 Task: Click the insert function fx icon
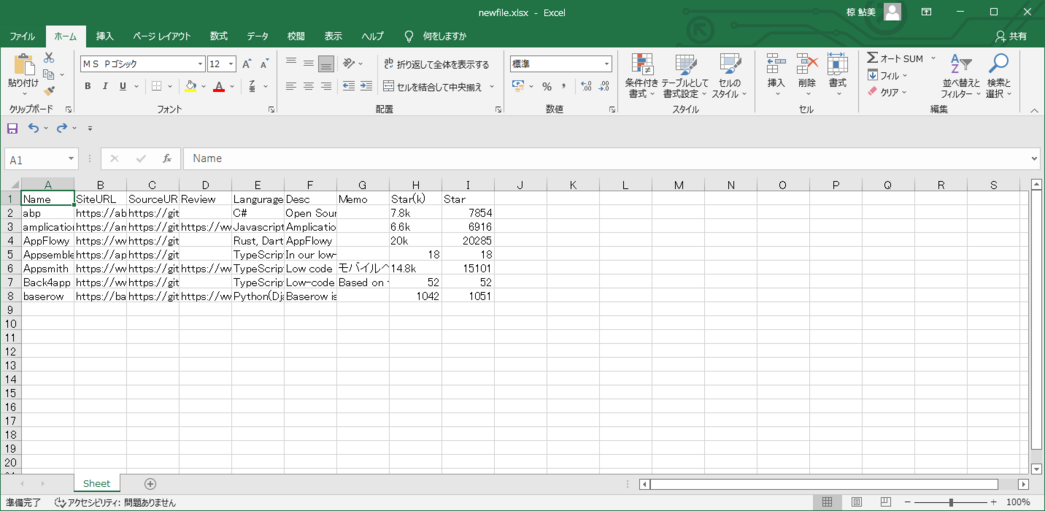coord(167,159)
